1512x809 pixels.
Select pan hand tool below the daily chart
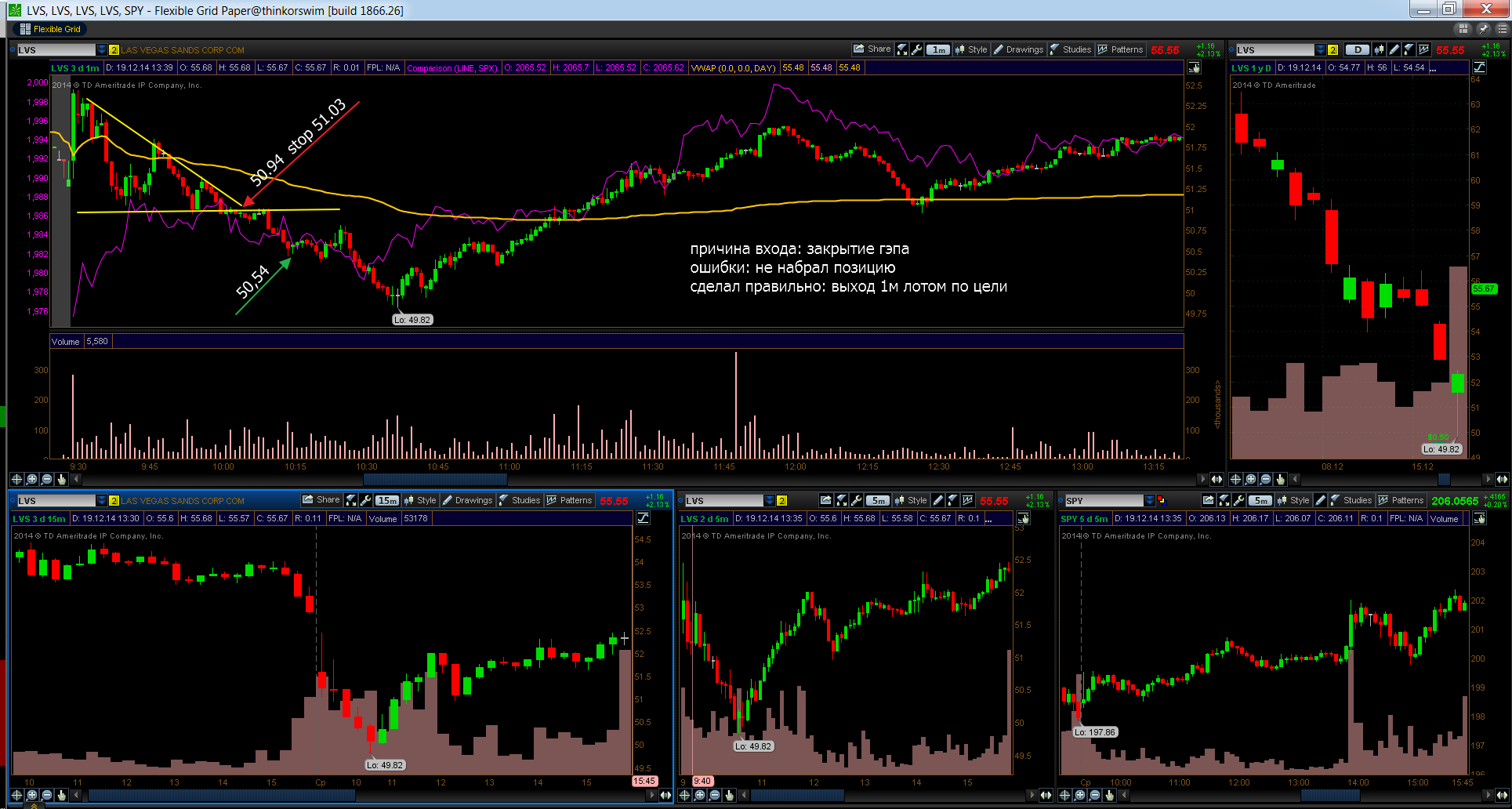click(1280, 479)
